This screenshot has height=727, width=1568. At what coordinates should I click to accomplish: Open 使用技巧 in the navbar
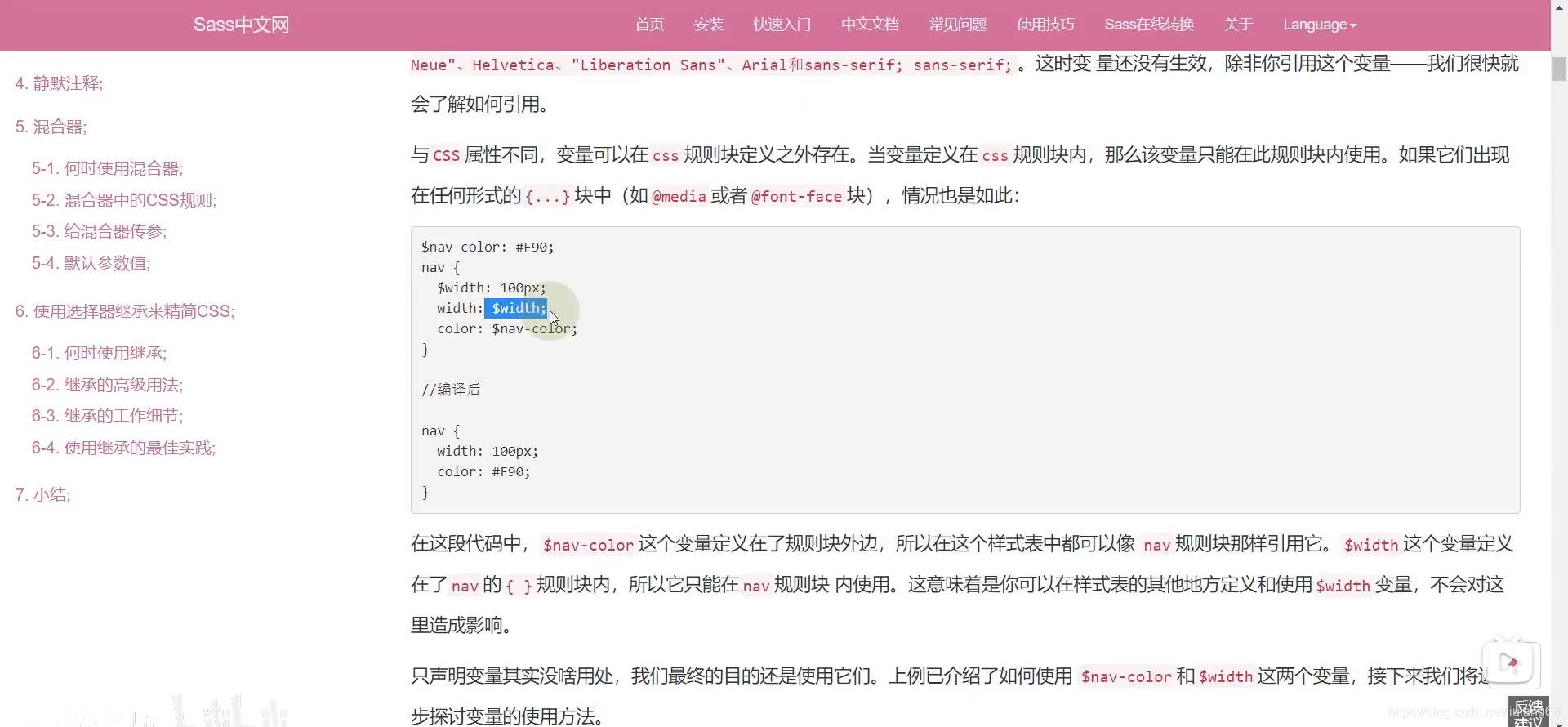pyautogui.click(x=1045, y=25)
